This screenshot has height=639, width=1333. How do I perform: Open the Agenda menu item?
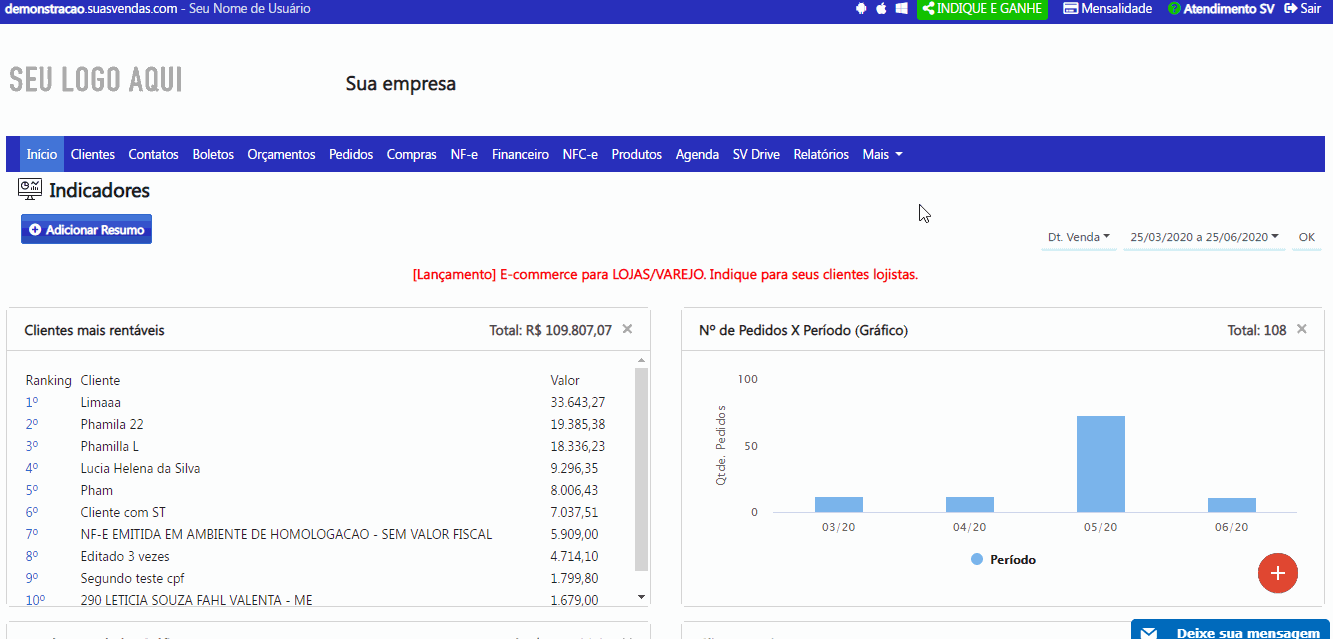coord(697,154)
